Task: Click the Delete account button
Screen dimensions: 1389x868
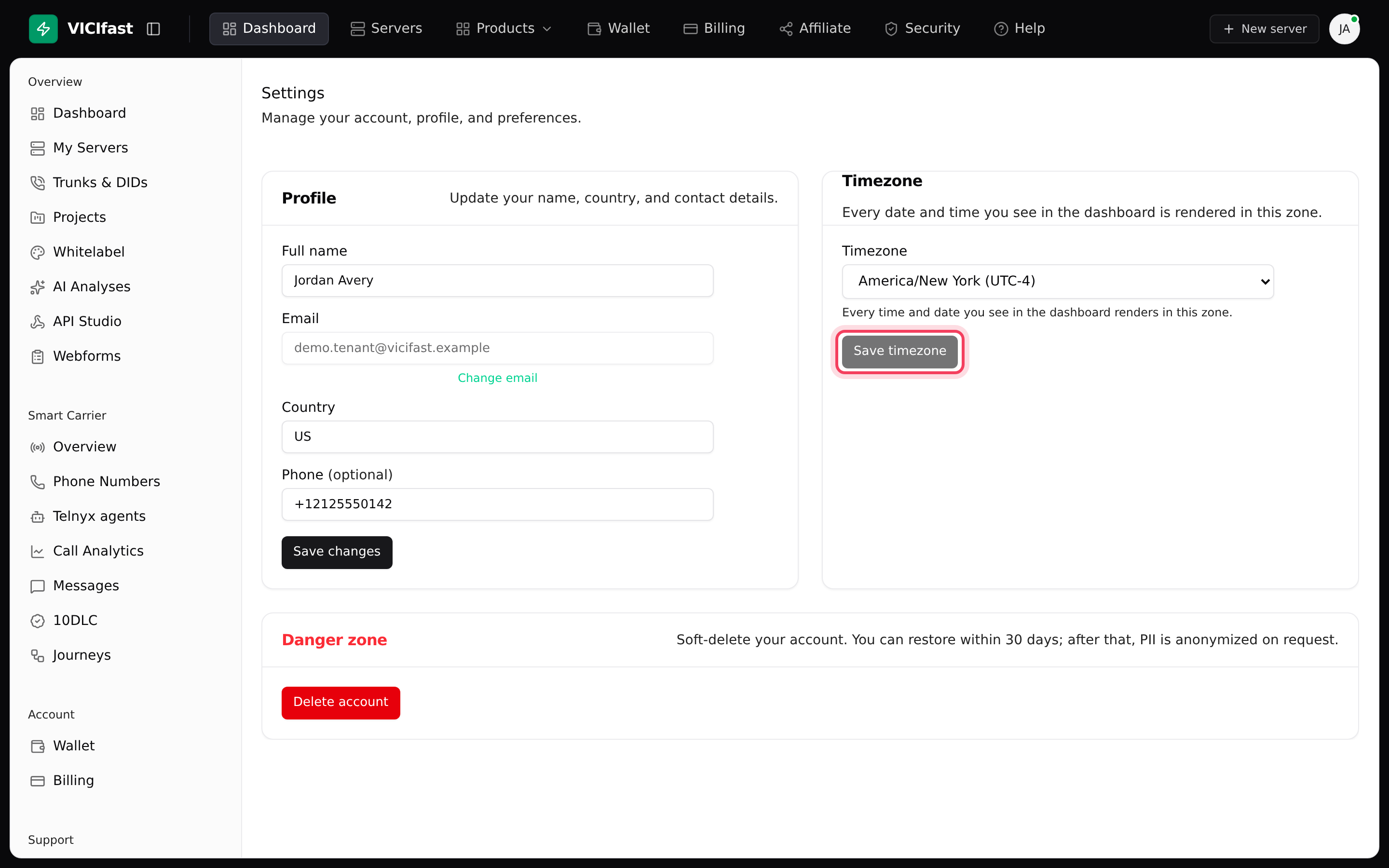Action: 341,703
